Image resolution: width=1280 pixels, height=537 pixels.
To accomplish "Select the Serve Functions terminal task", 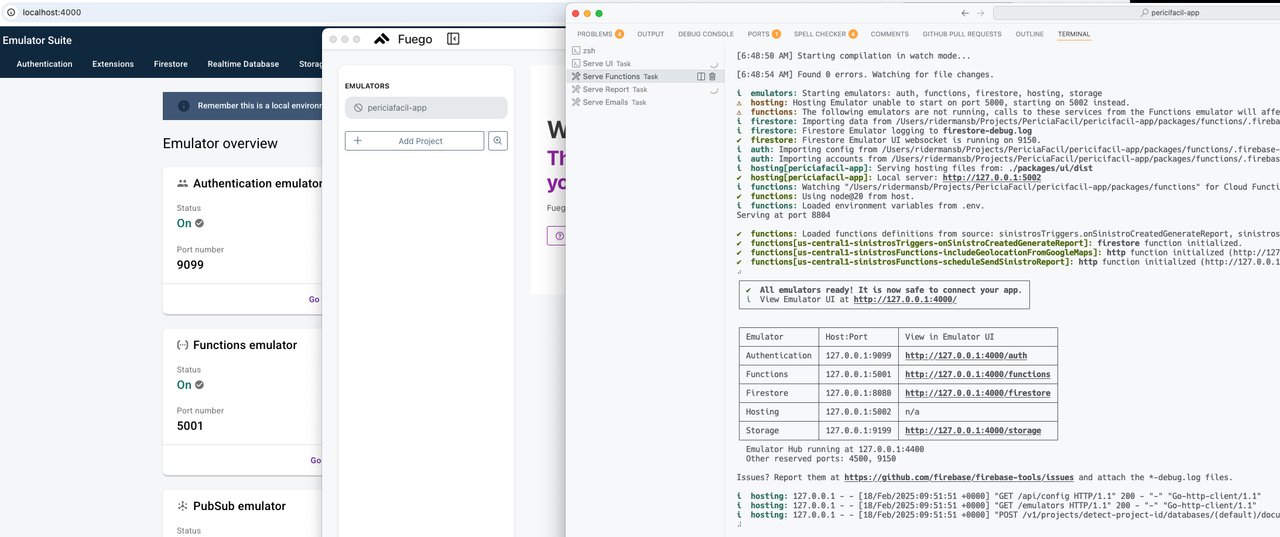I will click(645, 76).
